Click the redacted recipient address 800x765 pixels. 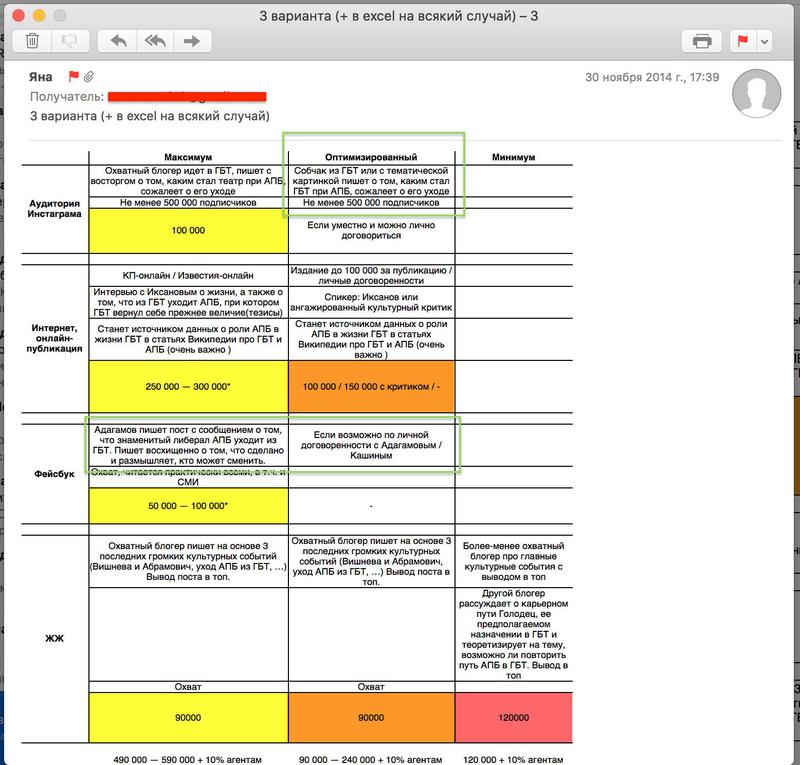tap(187, 96)
